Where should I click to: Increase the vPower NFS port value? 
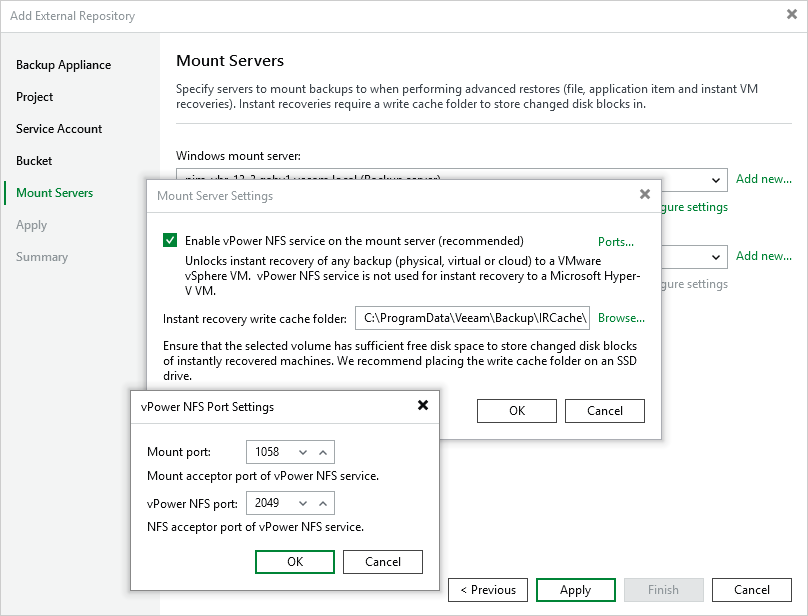pos(323,503)
